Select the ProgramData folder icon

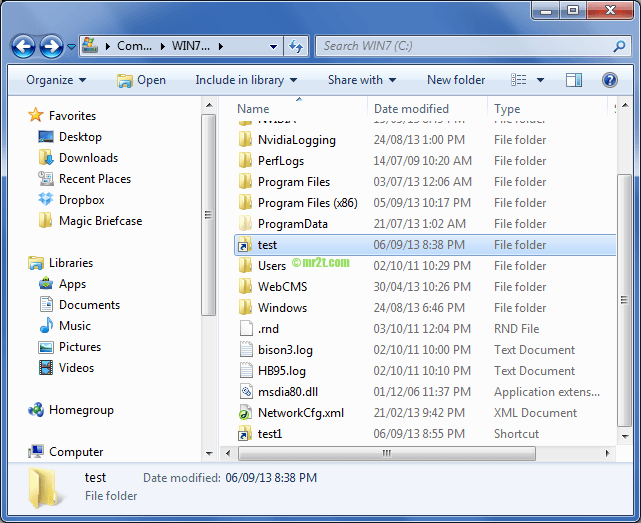tap(245, 223)
